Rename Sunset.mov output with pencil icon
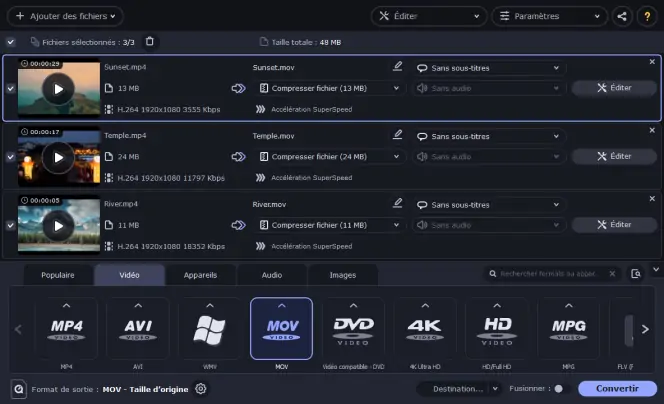 click(x=397, y=66)
